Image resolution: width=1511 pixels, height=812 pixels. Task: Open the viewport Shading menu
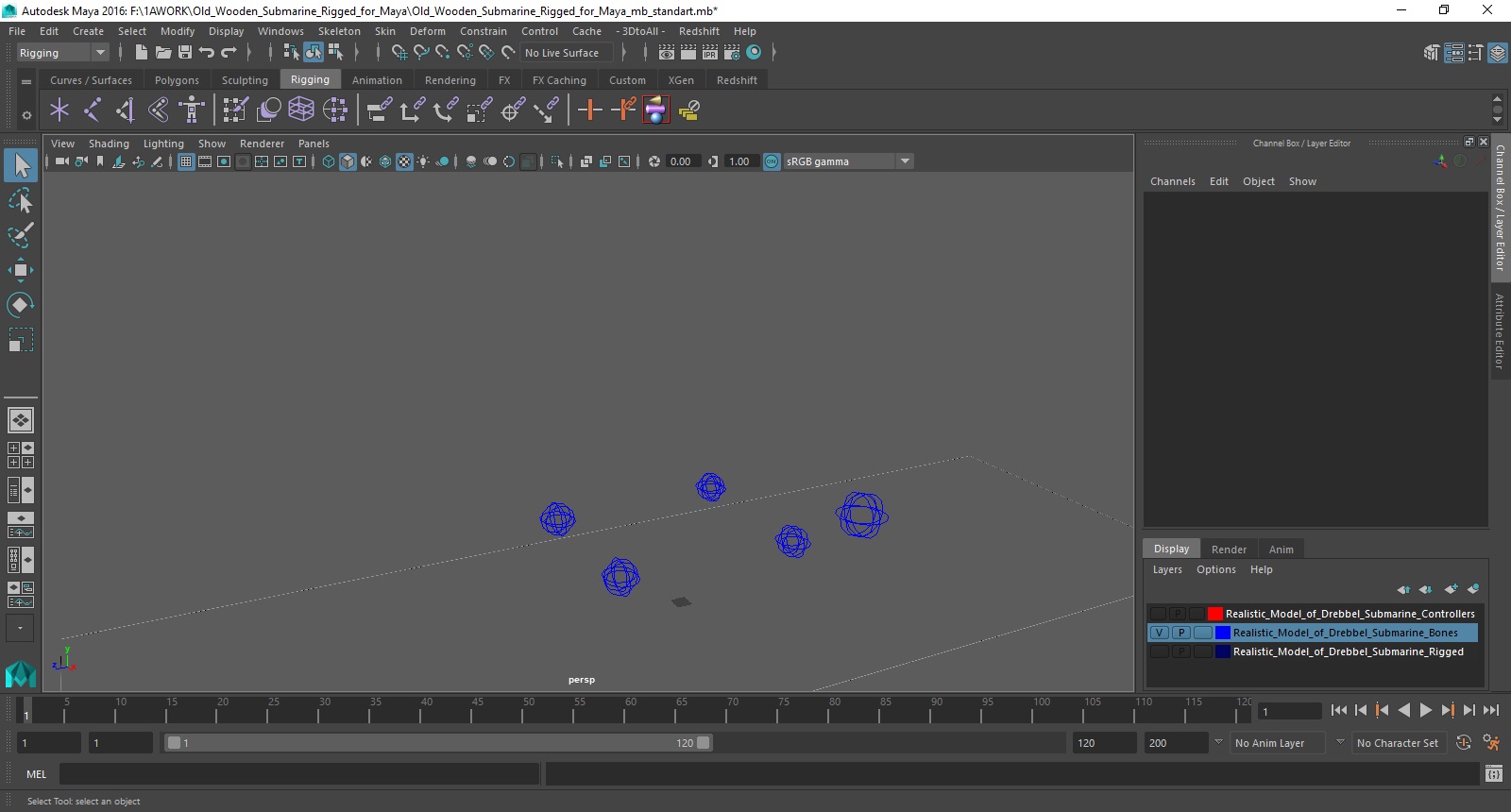[109, 144]
